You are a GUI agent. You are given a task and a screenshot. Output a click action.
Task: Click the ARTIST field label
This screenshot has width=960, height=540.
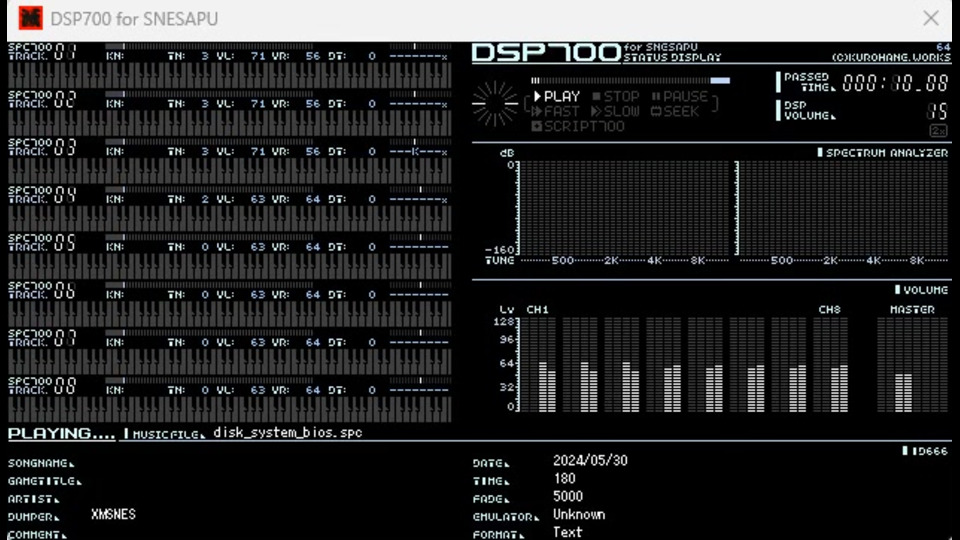click(34, 499)
